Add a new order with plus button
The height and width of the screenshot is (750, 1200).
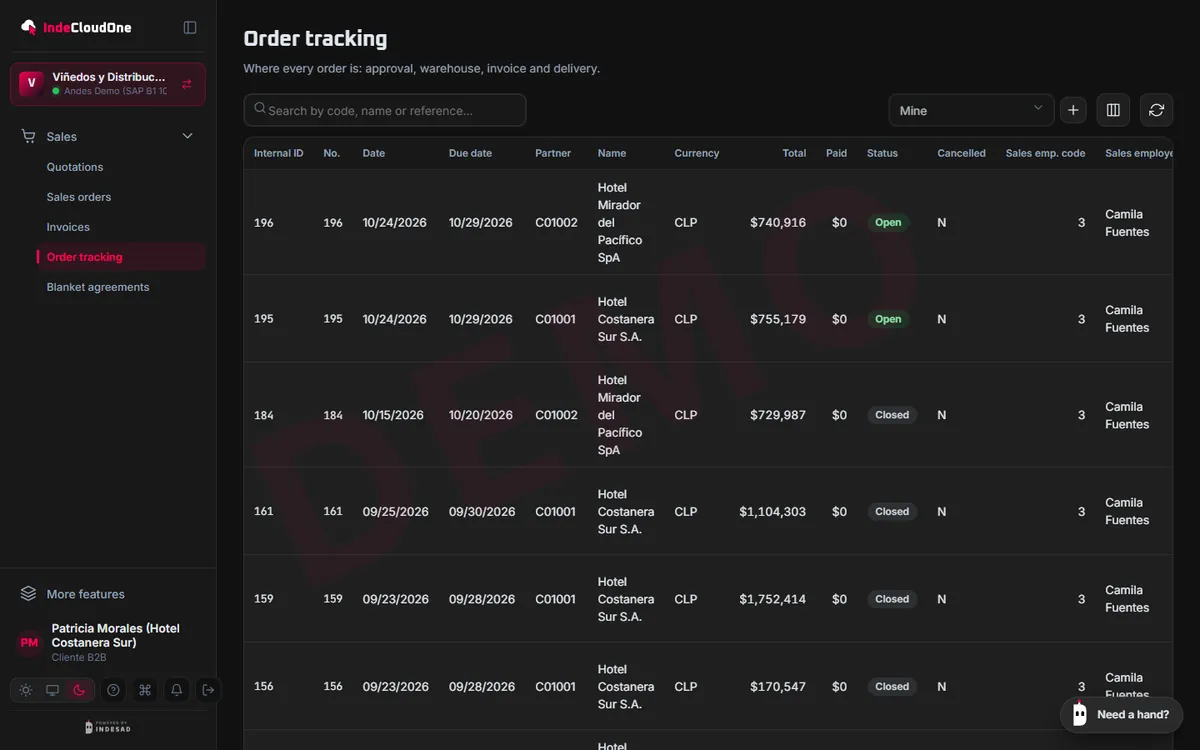pos(1073,110)
